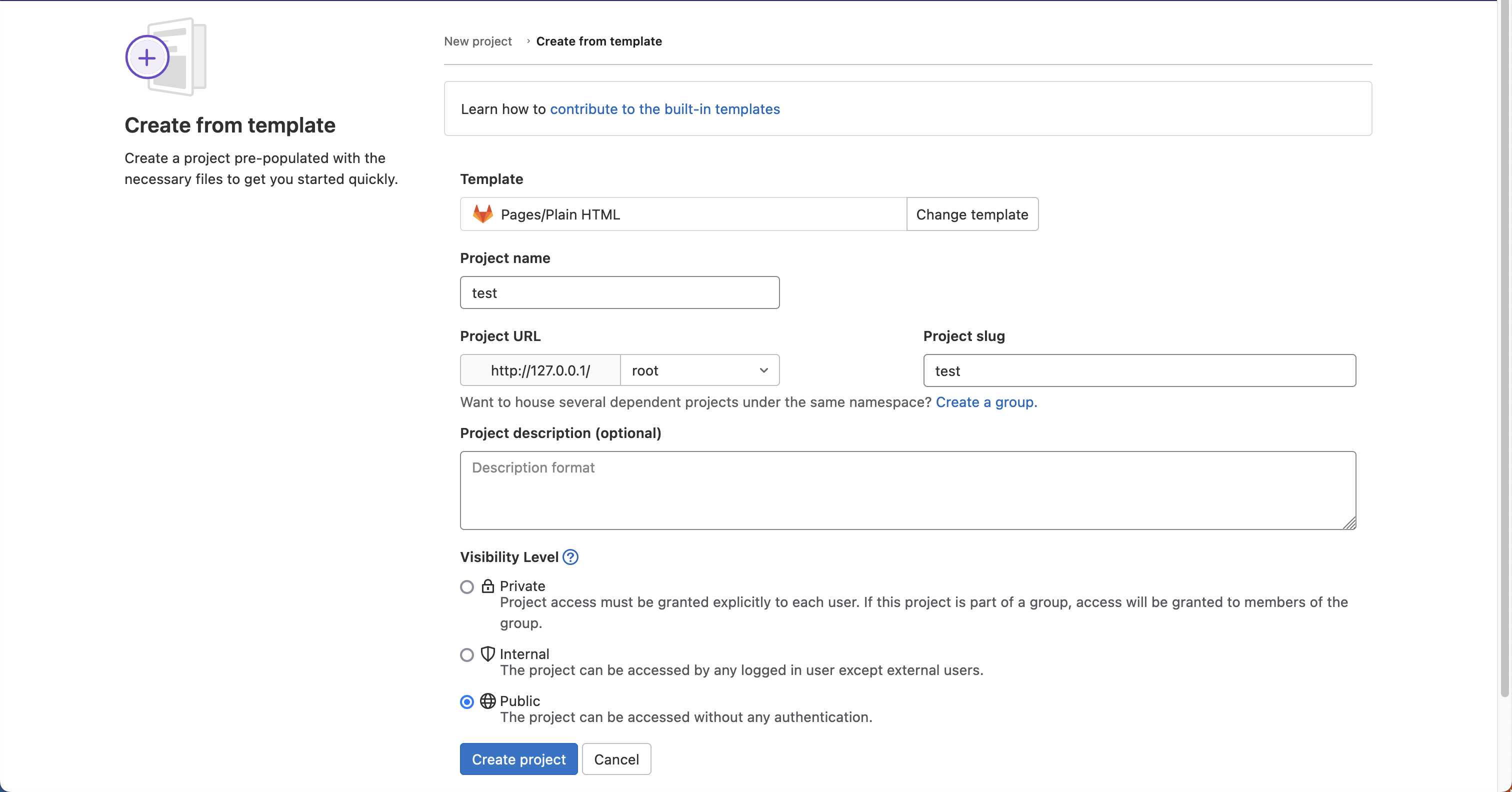This screenshot has height=792, width=1512.
Task: Click the lock icon next to Private
Action: click(x=488, y=586)
